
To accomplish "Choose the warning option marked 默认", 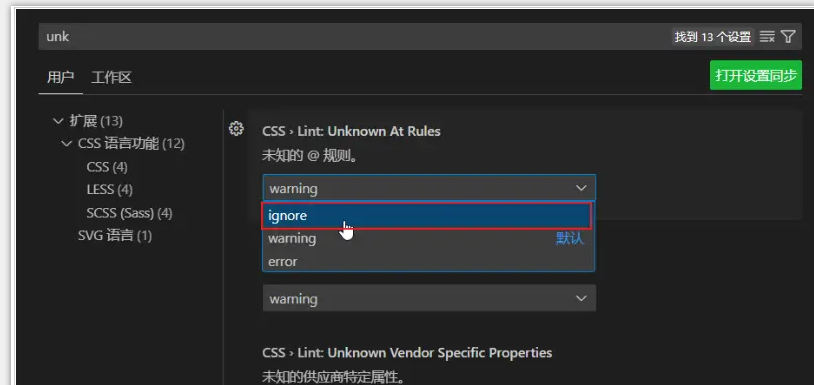I will (428, 239).
